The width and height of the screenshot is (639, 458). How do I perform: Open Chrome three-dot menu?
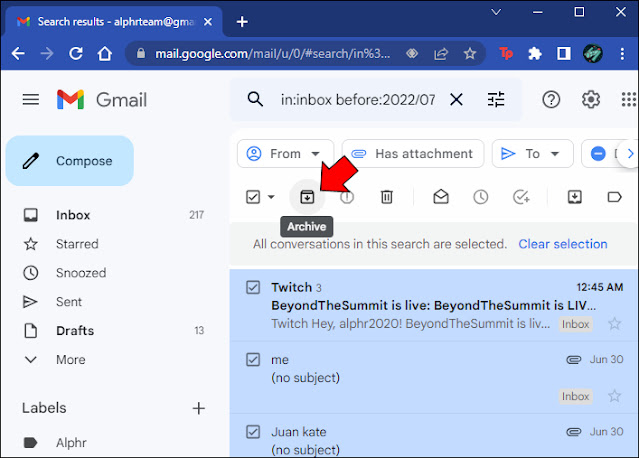tap(622, 53)
